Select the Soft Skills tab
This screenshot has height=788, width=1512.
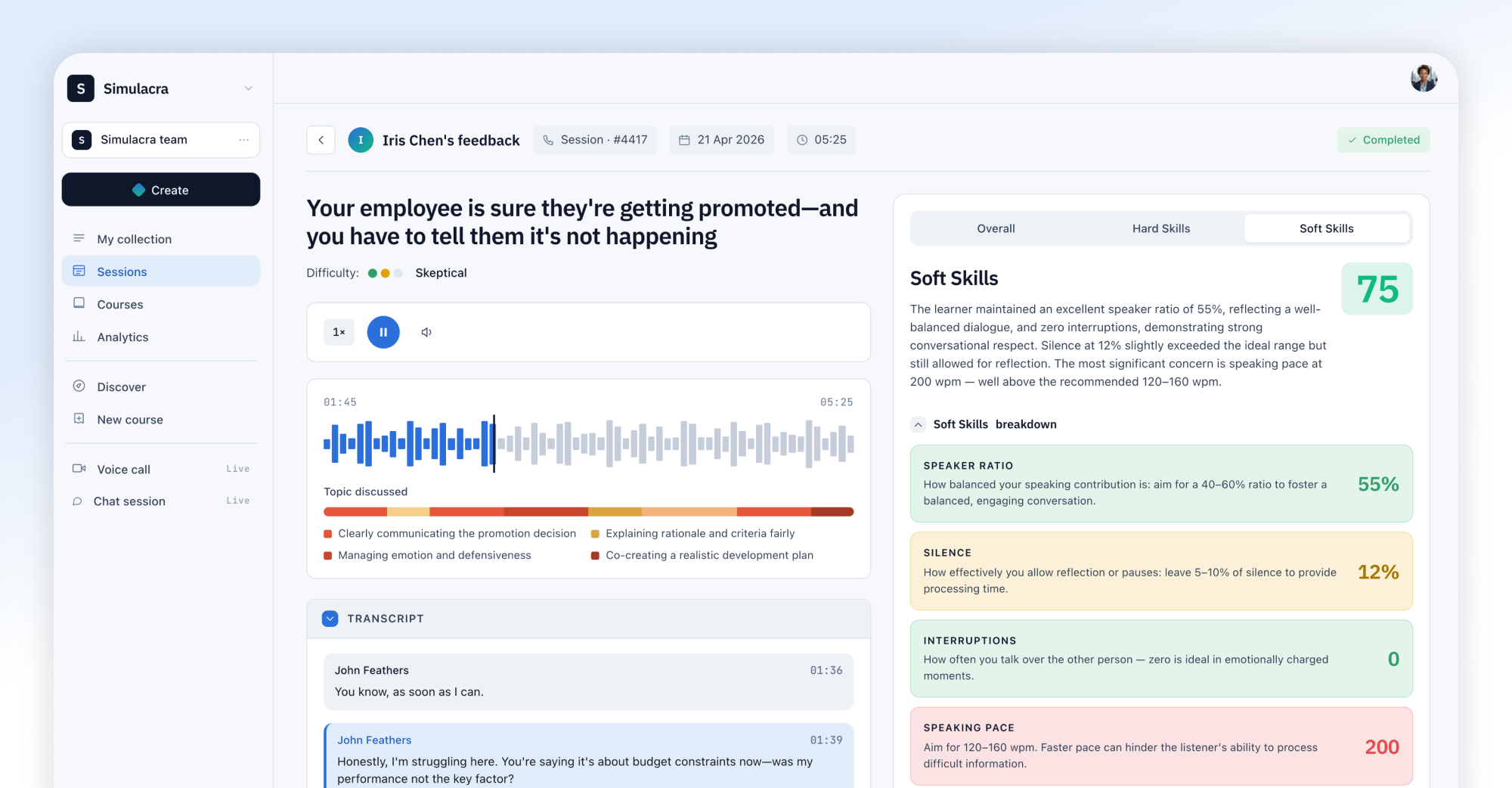(1327, 228)
